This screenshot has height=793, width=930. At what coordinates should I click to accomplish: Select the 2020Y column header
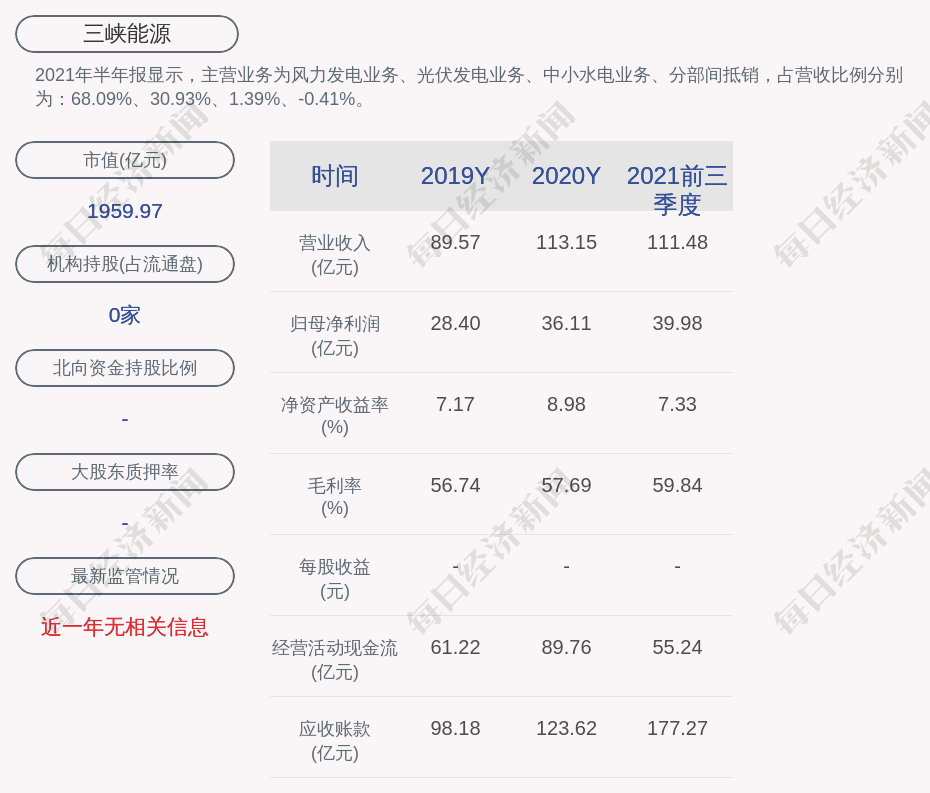pos(566,176)
